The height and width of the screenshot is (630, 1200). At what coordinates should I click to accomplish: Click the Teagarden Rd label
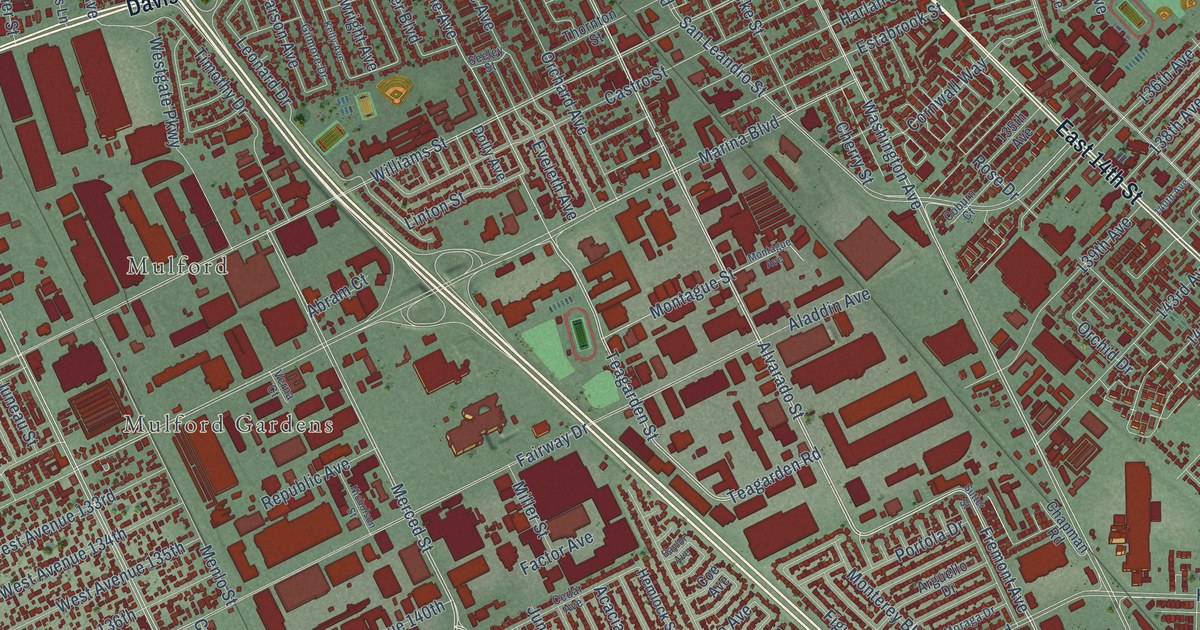point(773,473)
